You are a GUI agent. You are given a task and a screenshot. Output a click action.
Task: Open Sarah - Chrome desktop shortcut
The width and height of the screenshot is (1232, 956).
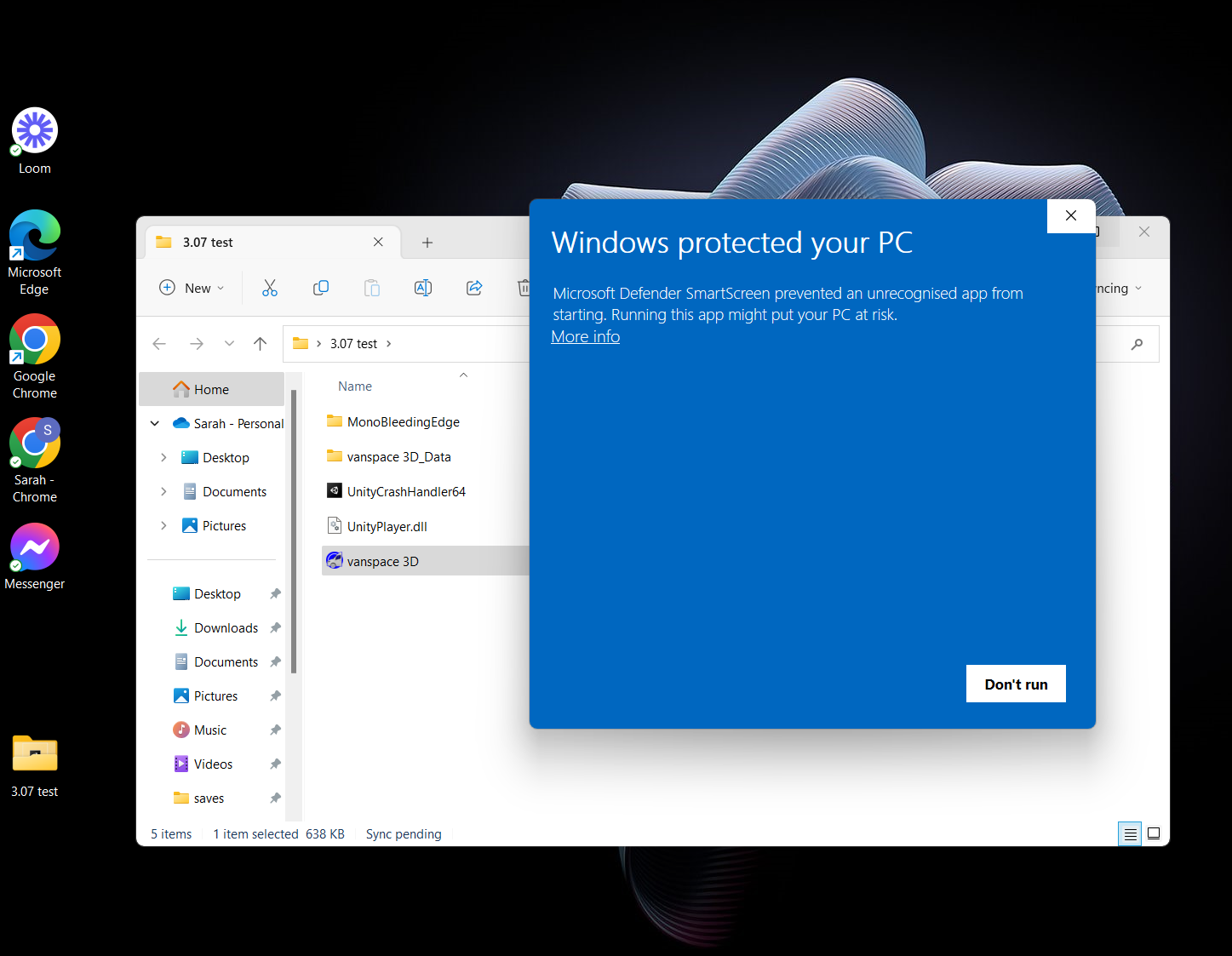click(x=34, y=461)
